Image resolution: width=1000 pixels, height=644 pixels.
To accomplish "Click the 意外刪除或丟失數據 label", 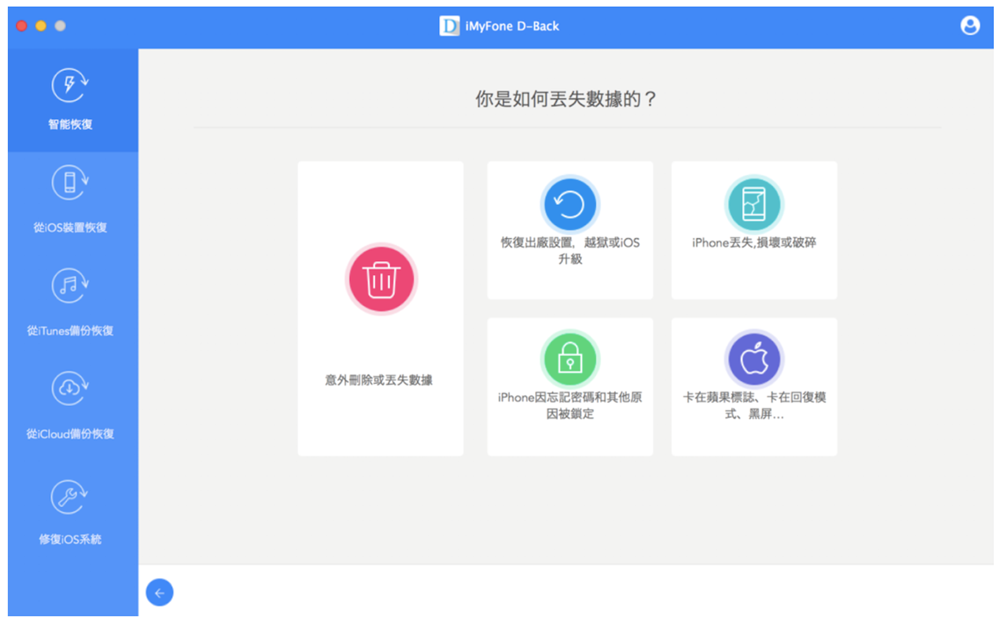I will [x=380, y=380].
